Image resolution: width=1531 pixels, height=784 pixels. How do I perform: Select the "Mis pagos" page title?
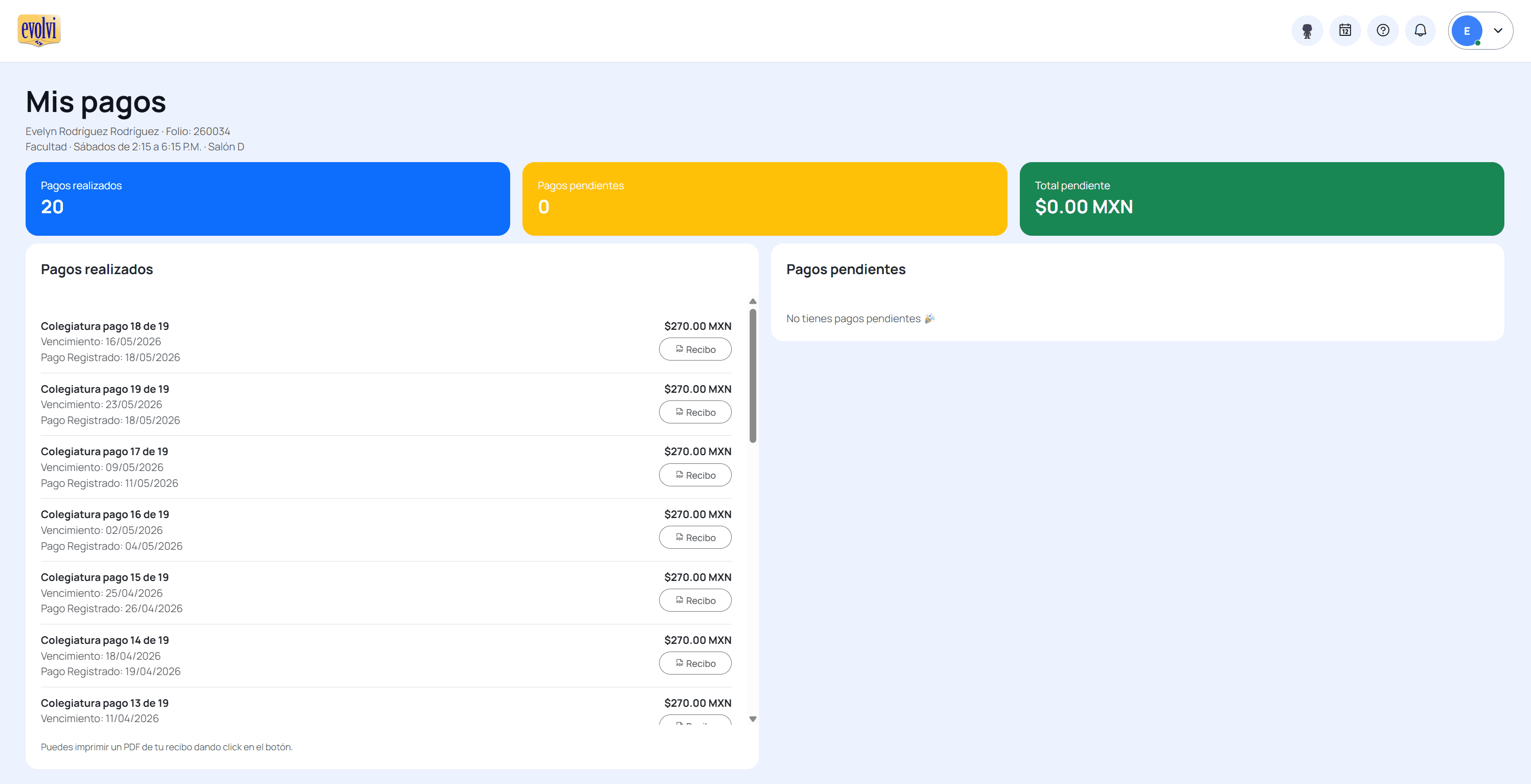96,102
